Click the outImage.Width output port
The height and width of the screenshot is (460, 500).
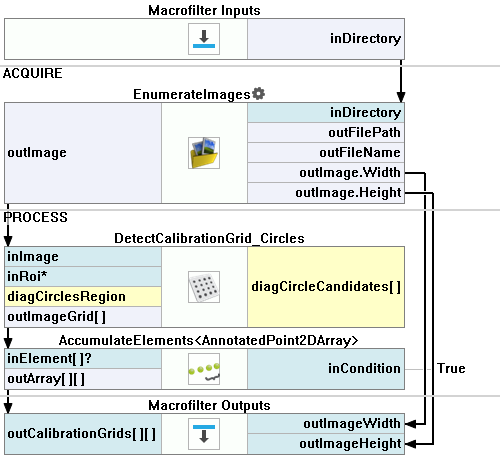[326, 173]
